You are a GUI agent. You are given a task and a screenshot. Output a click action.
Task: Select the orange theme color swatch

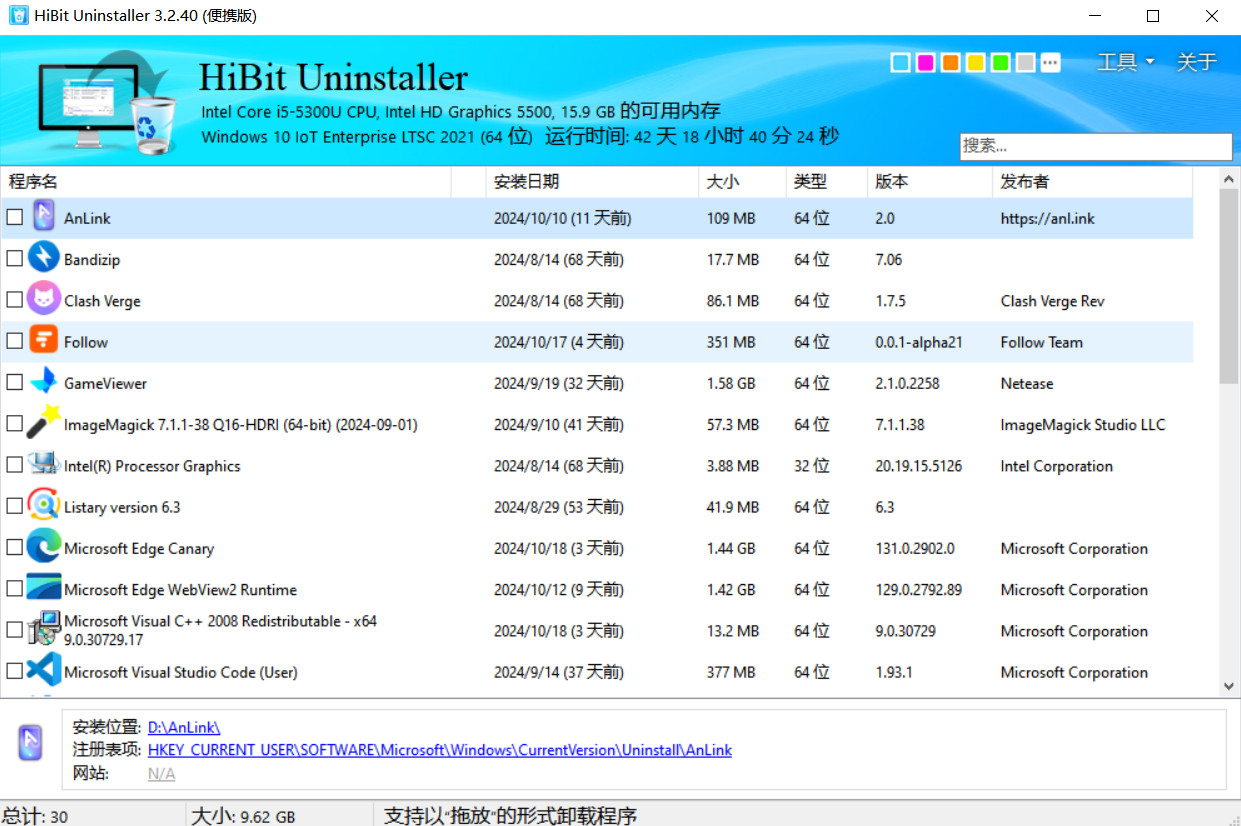coord(951,63)
